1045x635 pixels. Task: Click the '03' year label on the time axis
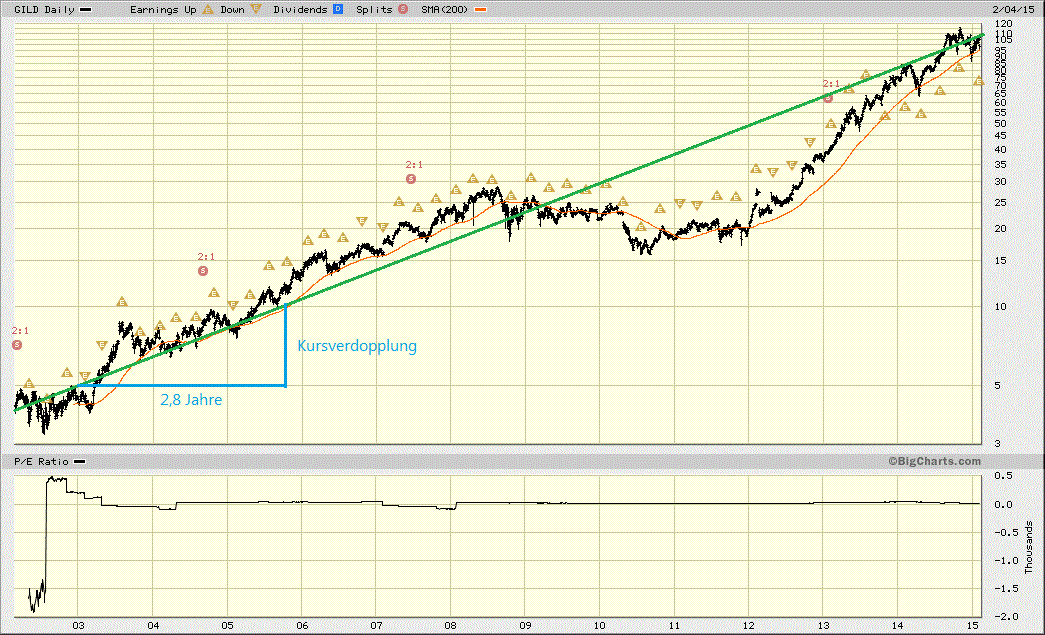coord(79,625)
